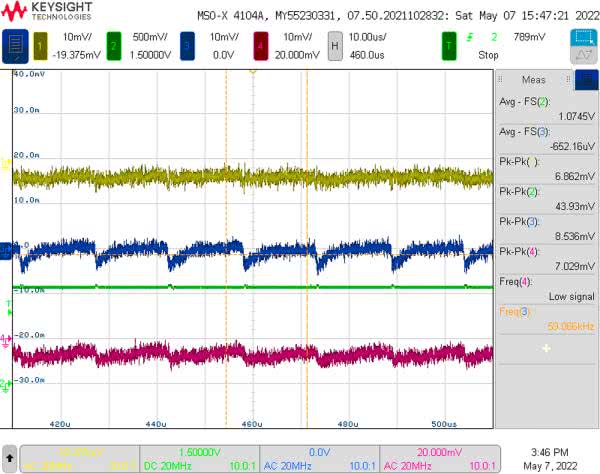Click the 789mV trigger level value
Image resolution: width=600 pixels, height=474 pixels.
[x=529, y=37]
